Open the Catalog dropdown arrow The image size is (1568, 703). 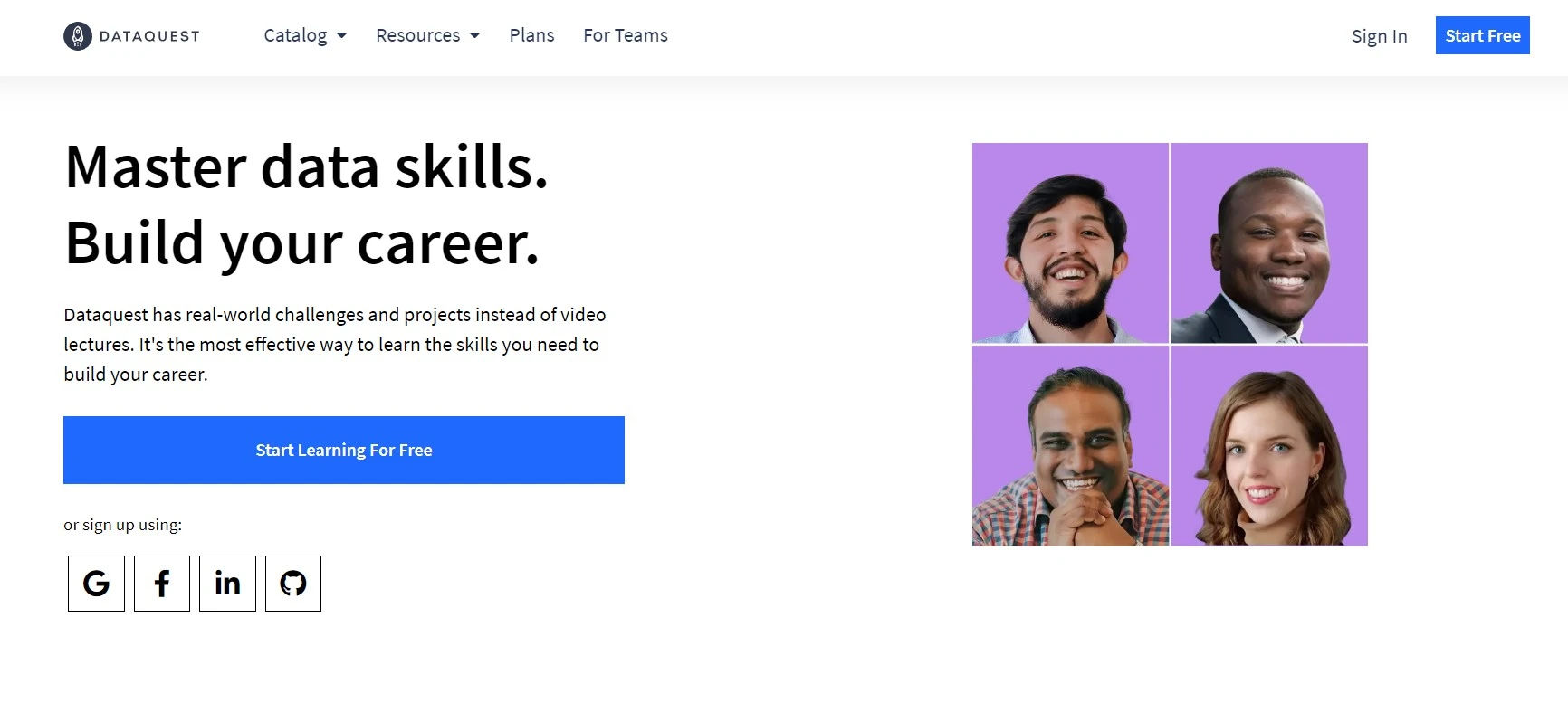tap(341, 36)
